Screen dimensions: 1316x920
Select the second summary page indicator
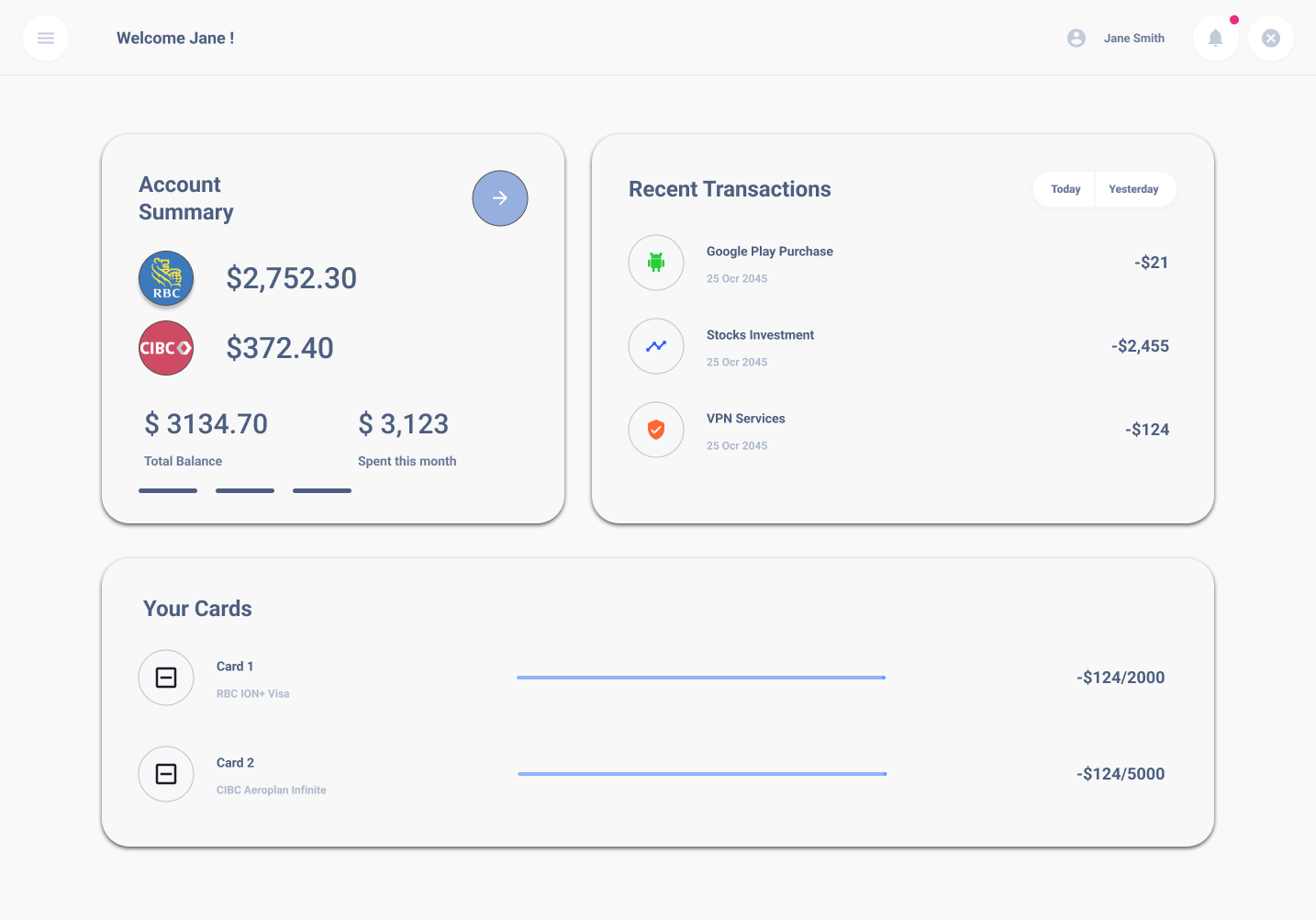coord(245,491)
